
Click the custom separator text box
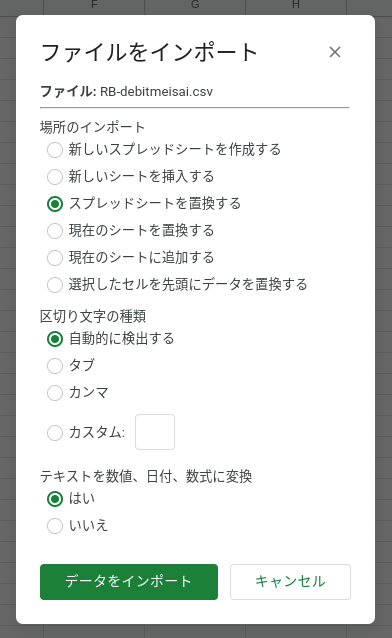coord(155,432)
